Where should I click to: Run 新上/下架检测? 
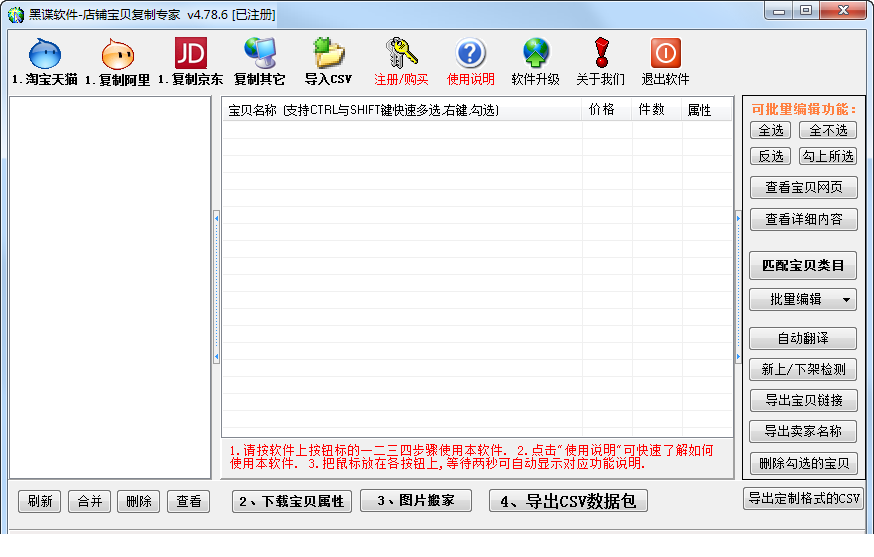coord(803,369)
